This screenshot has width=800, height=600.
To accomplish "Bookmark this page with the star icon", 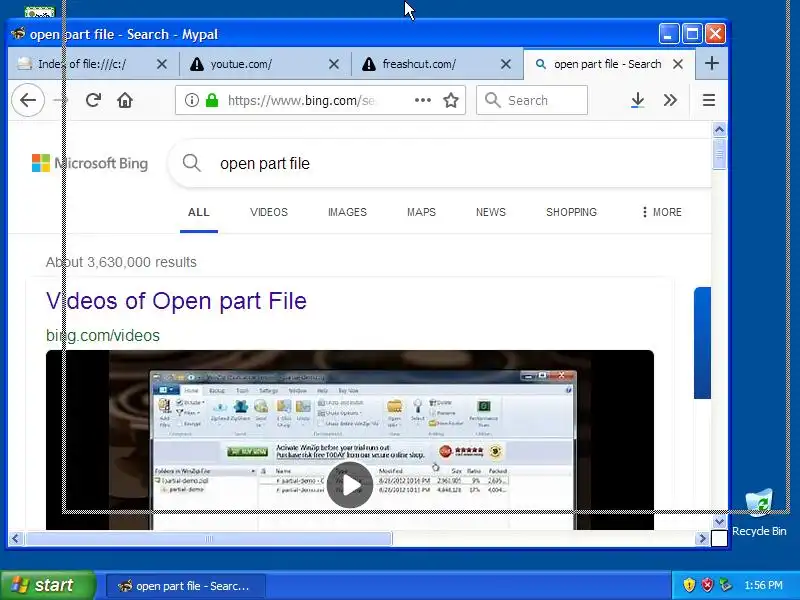I will pos(451,100).
